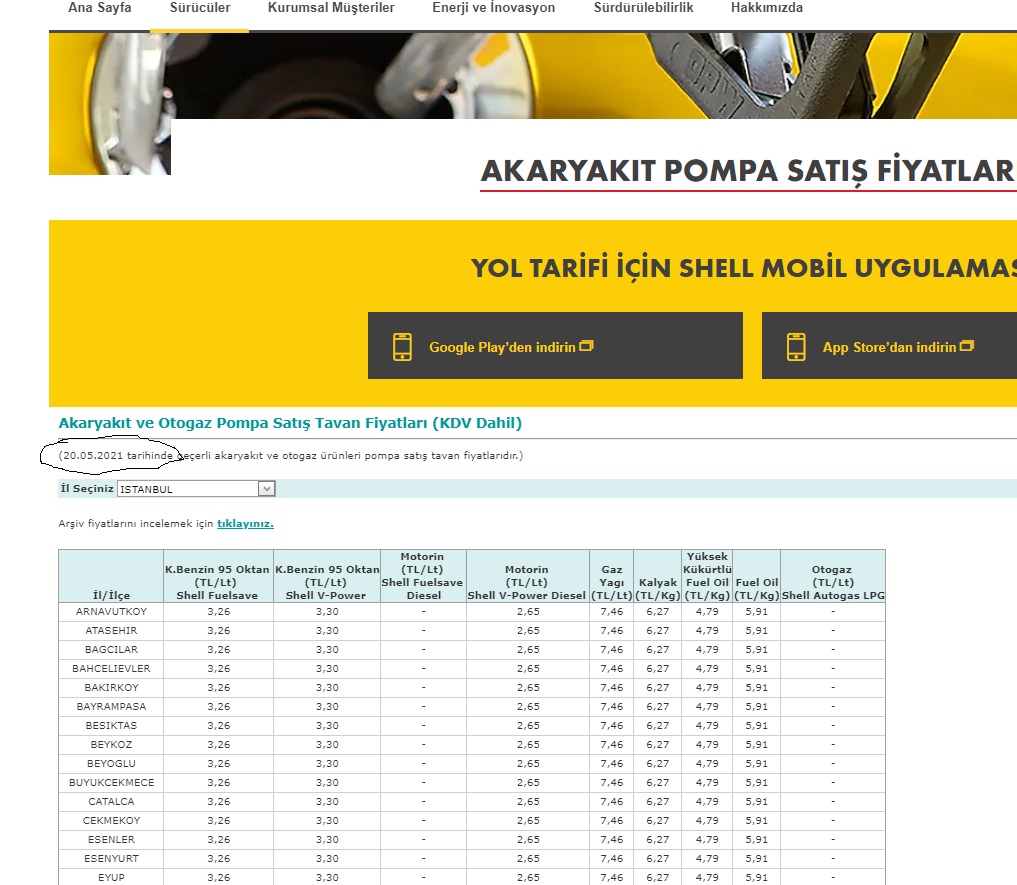Click the 20.05.2021 date notice text

pos(291,455)
